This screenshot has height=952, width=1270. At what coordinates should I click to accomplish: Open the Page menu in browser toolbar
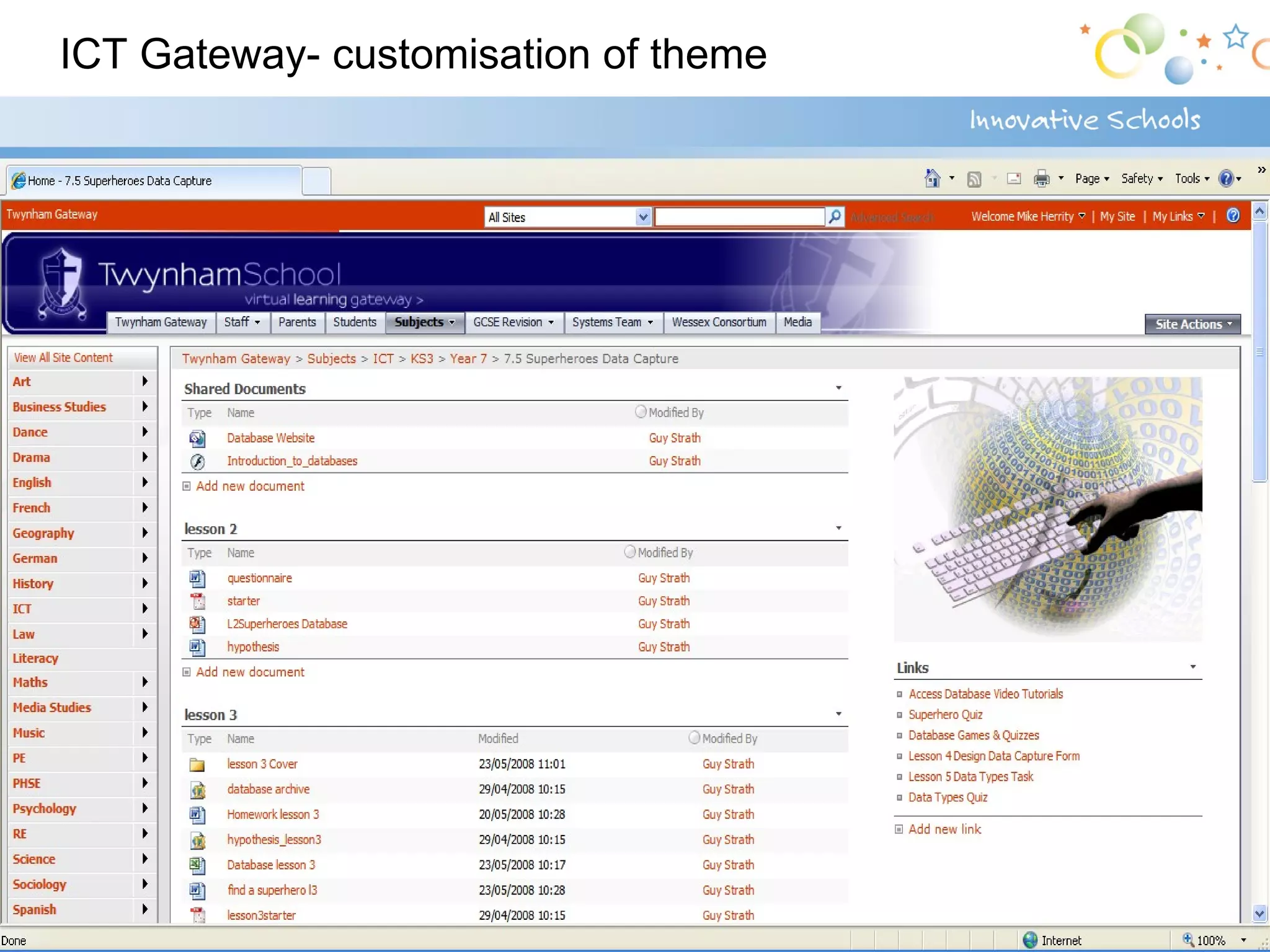click(x=1091, y=178)
